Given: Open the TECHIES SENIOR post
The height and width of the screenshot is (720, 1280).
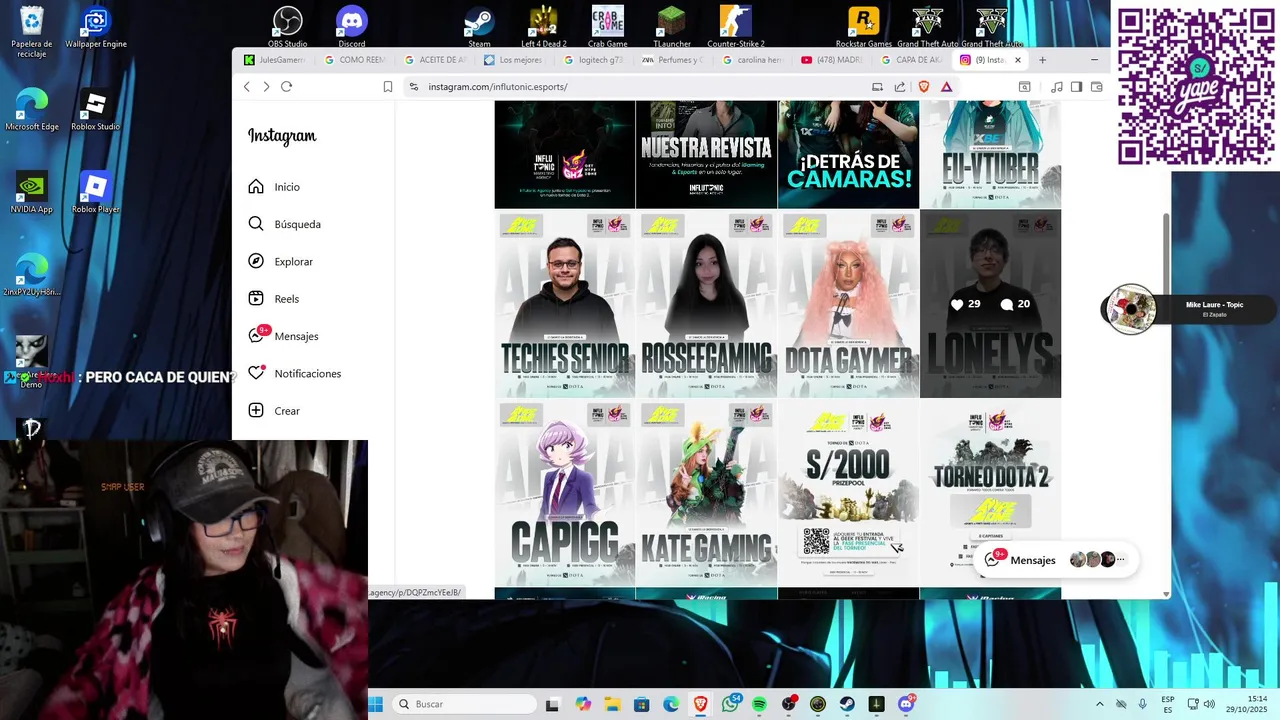Looking at the screenshot, I should pyautogui.click(x=565, y=304).
